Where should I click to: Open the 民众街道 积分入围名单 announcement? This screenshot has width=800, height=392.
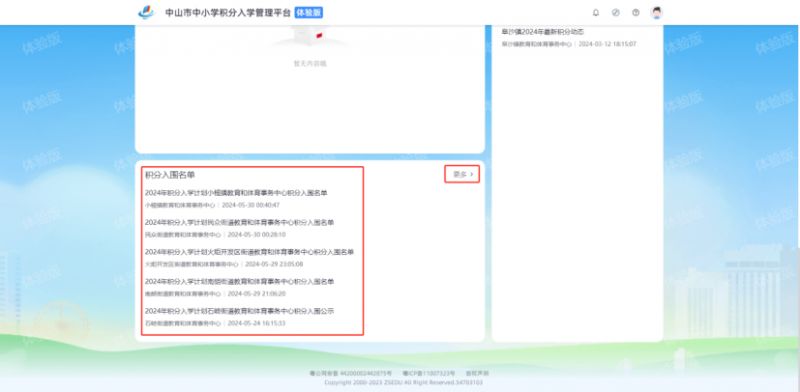point(239,223)
